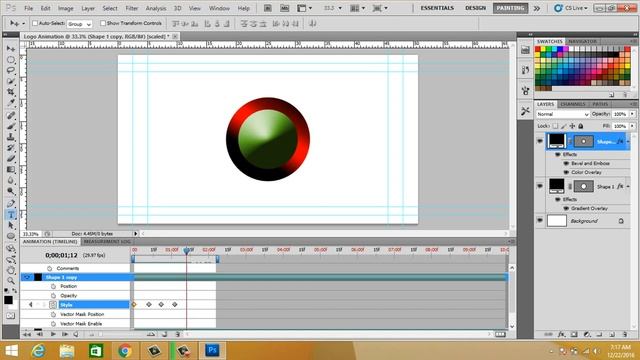Screen dimensions: 640x360
Task: Select the Elliptical Marquee tool
Action: (x=11, y=60)
